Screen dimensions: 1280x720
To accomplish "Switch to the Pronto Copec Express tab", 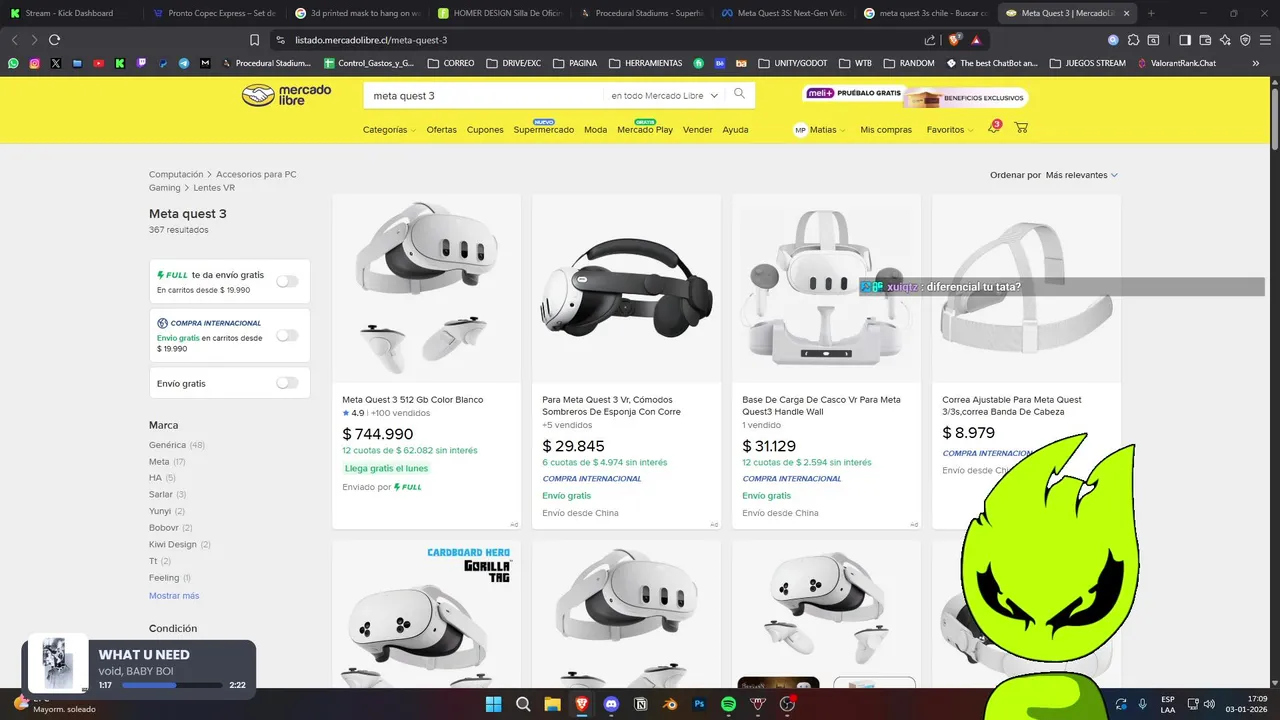I will coord(213,13).
